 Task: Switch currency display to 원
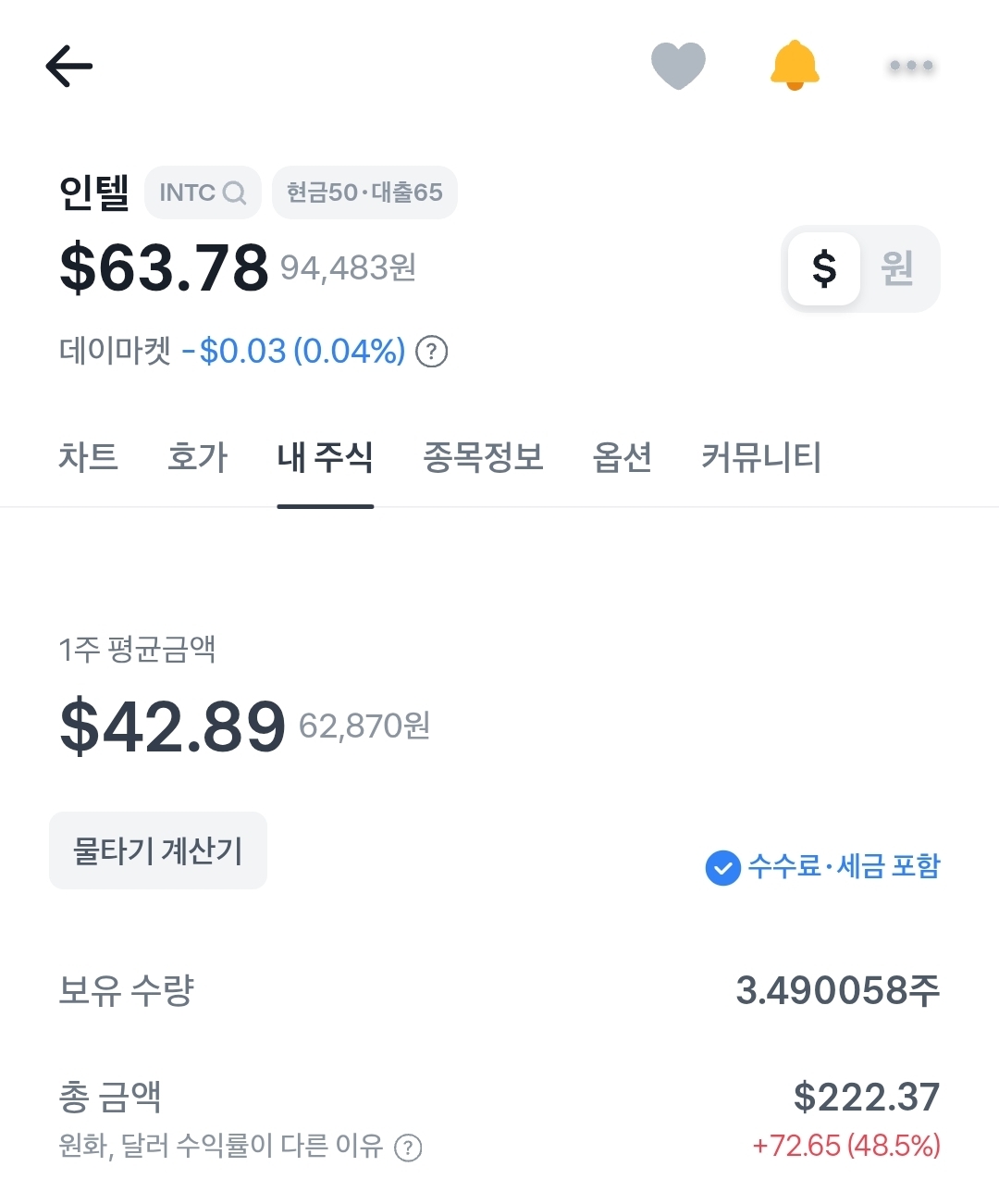(x=897, y=268)
